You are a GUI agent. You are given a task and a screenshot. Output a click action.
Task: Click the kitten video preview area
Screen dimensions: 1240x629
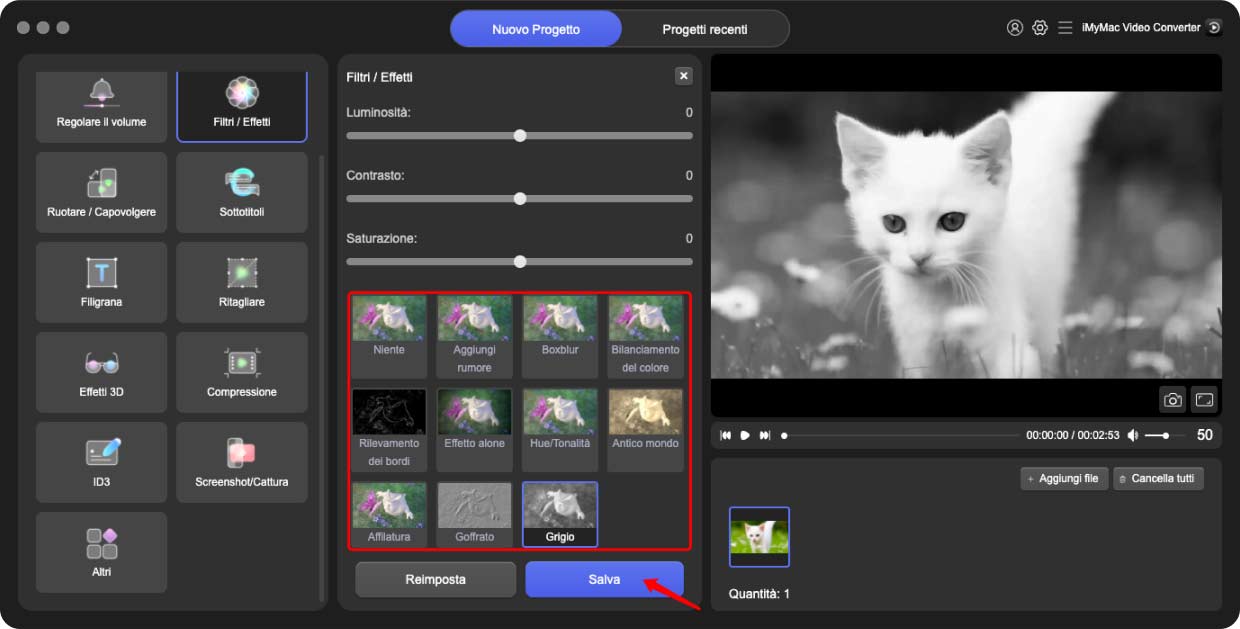pyautogui.click(x=966, y=235)
